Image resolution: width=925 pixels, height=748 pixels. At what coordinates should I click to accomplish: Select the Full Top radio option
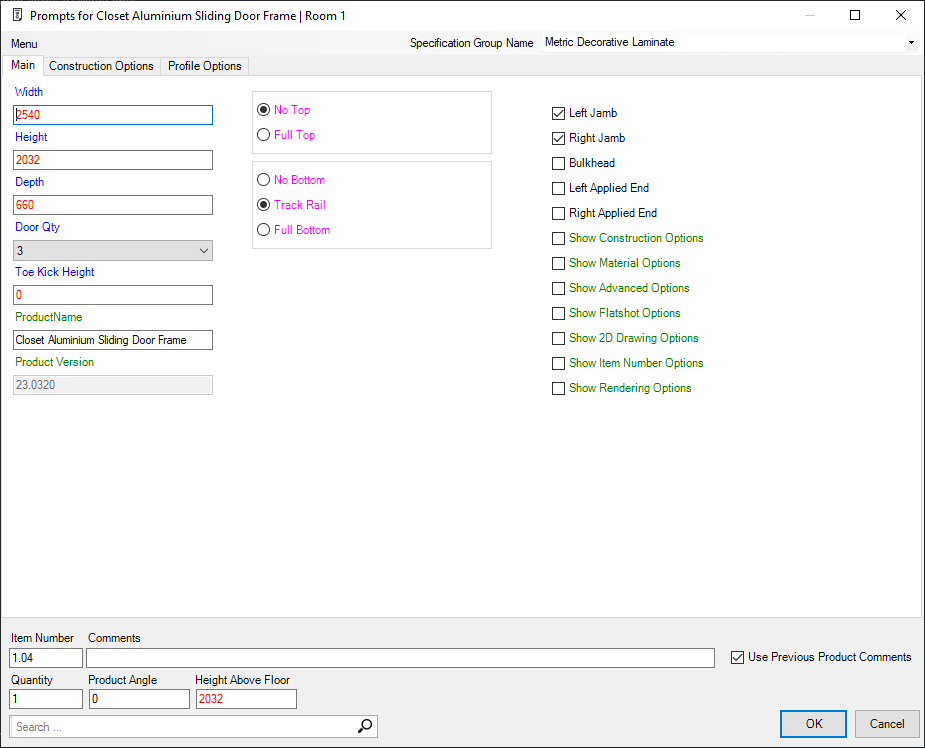[264, 135]
